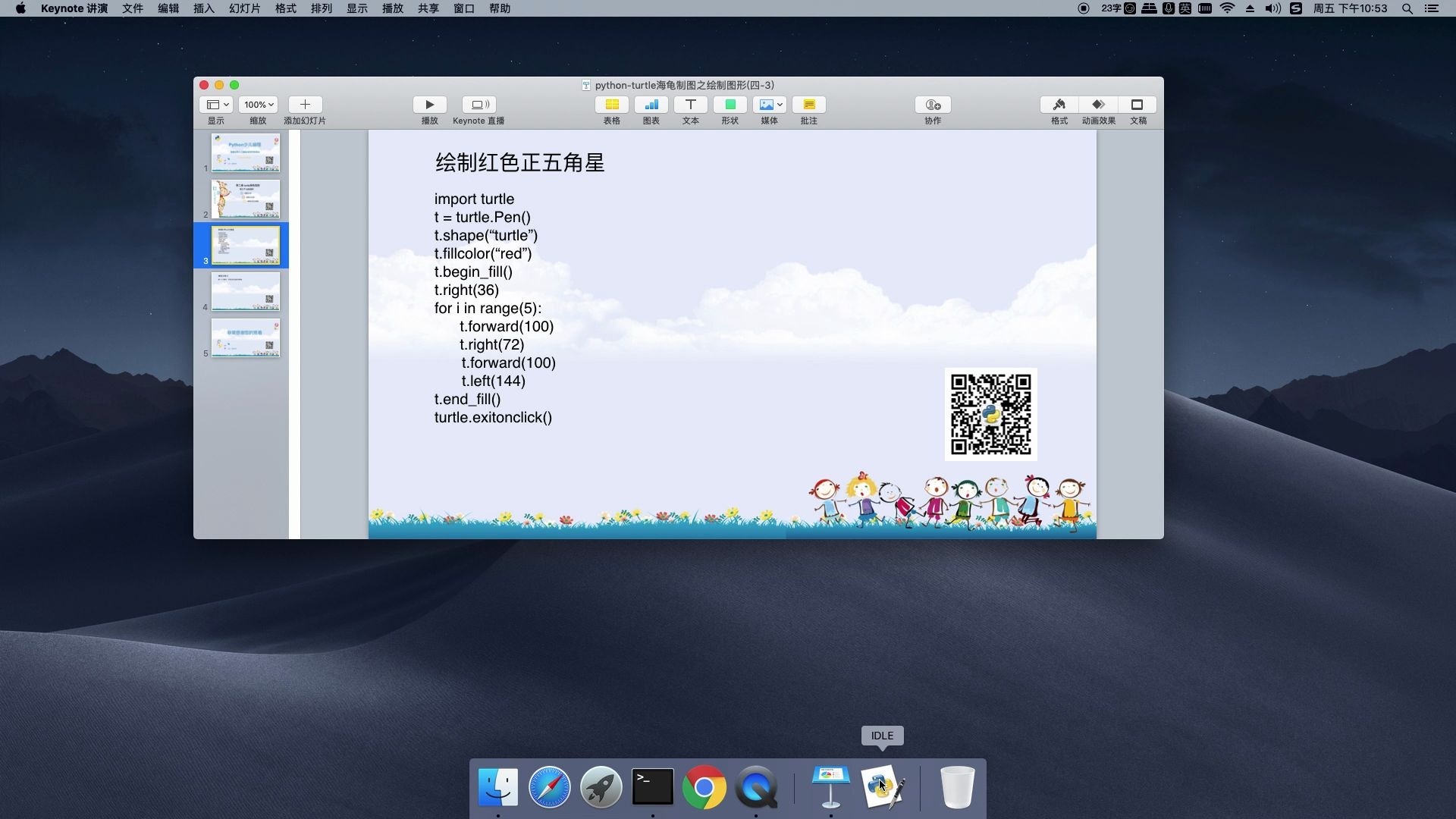This screenshot has width=1456, height=819.
Task: Open the 媒体 media dropdown
Action: tap(769, 105)
